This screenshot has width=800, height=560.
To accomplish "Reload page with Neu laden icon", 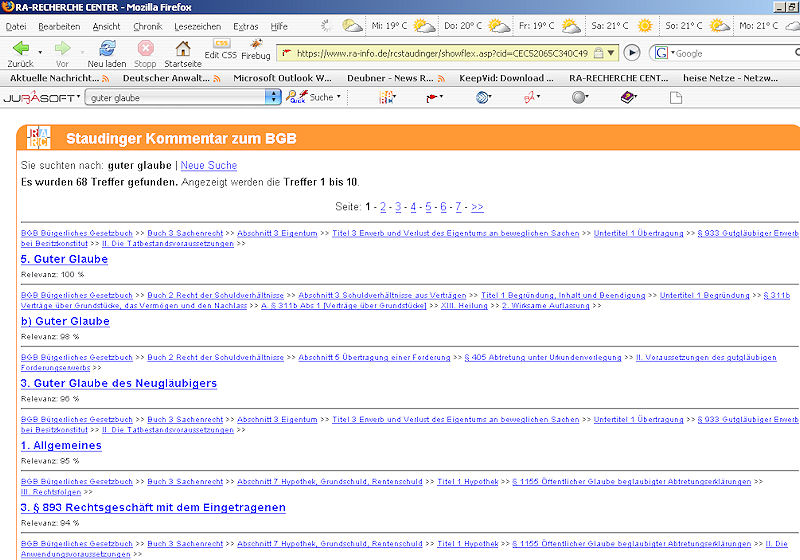I will click(106, 48).
